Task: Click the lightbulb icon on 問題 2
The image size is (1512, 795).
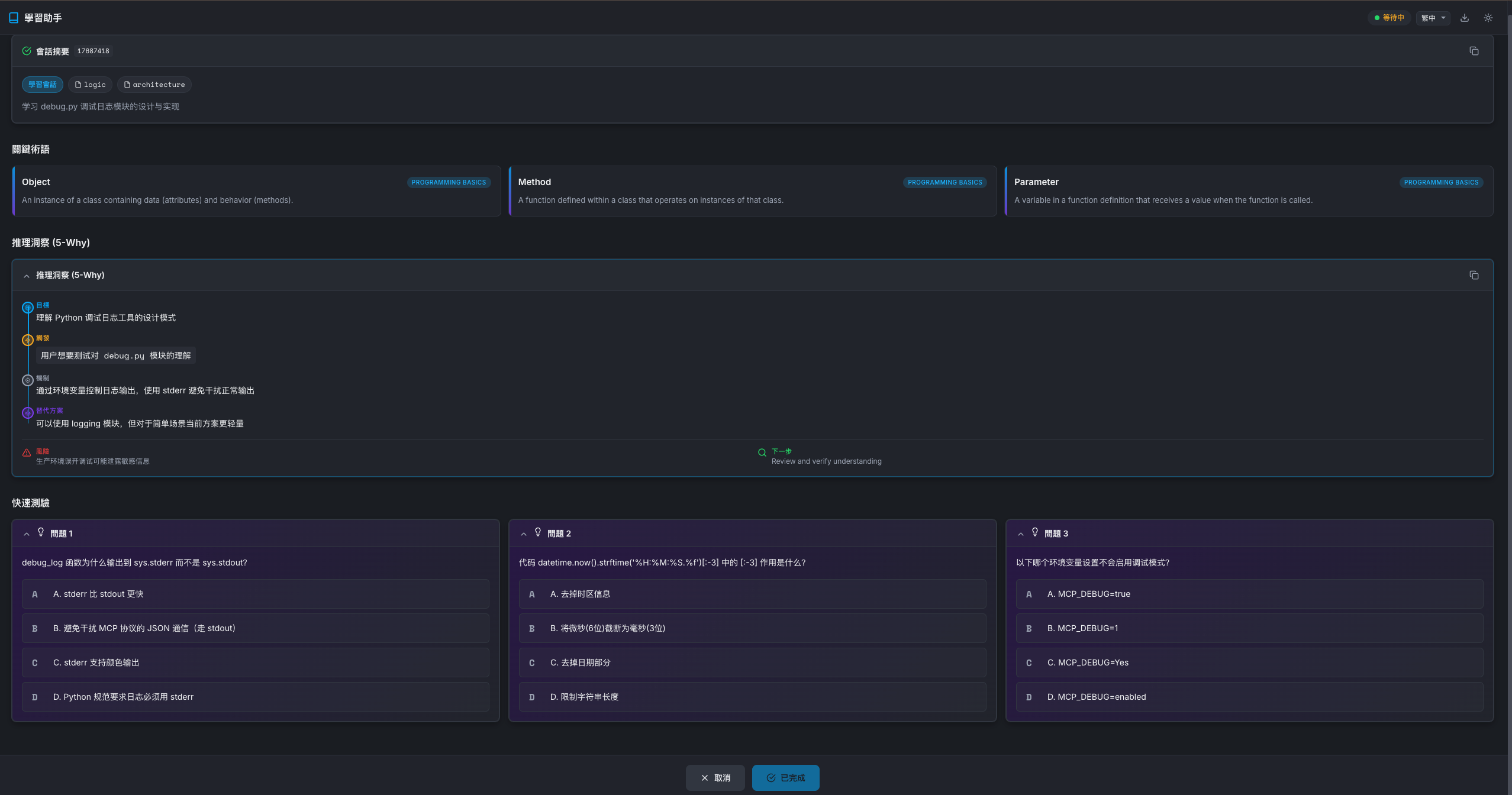Action: pos(538,532)
